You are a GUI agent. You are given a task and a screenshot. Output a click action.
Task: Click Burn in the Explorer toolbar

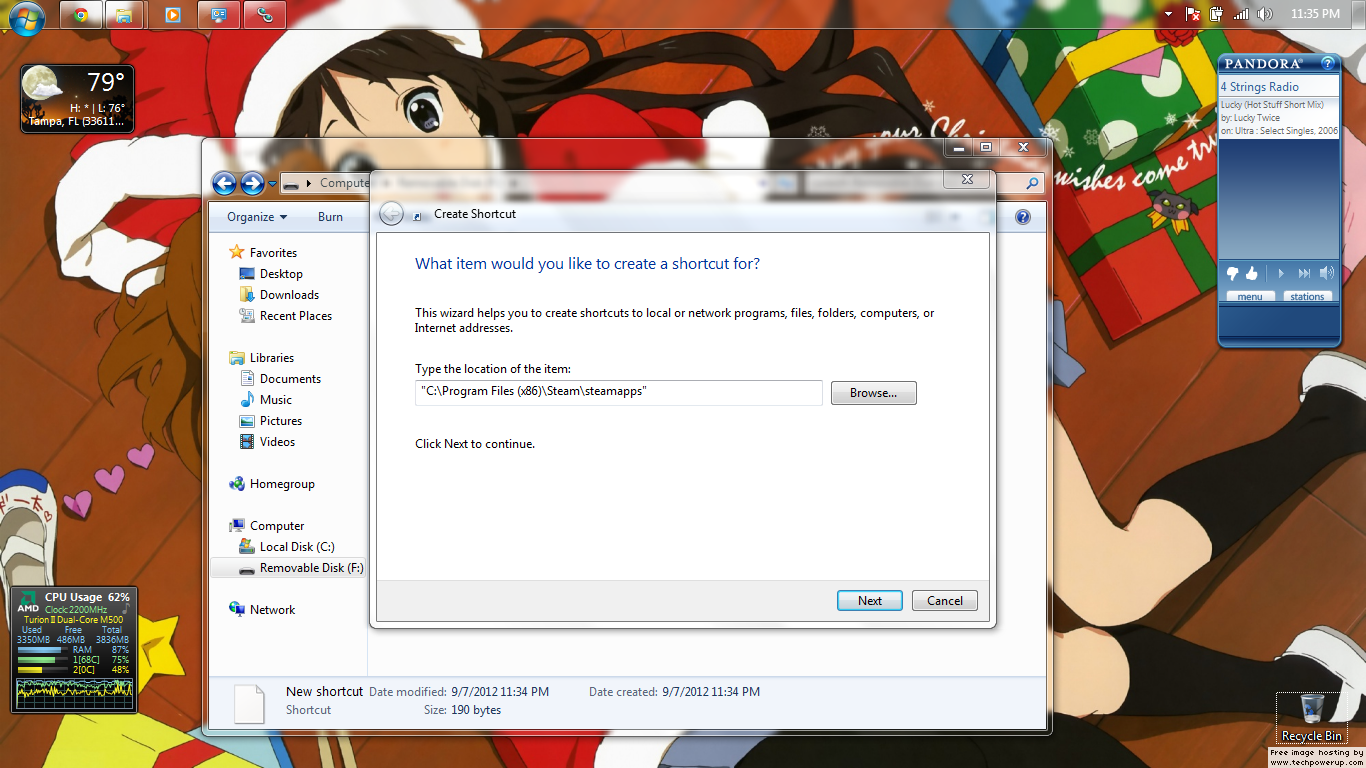coord(330,217)
